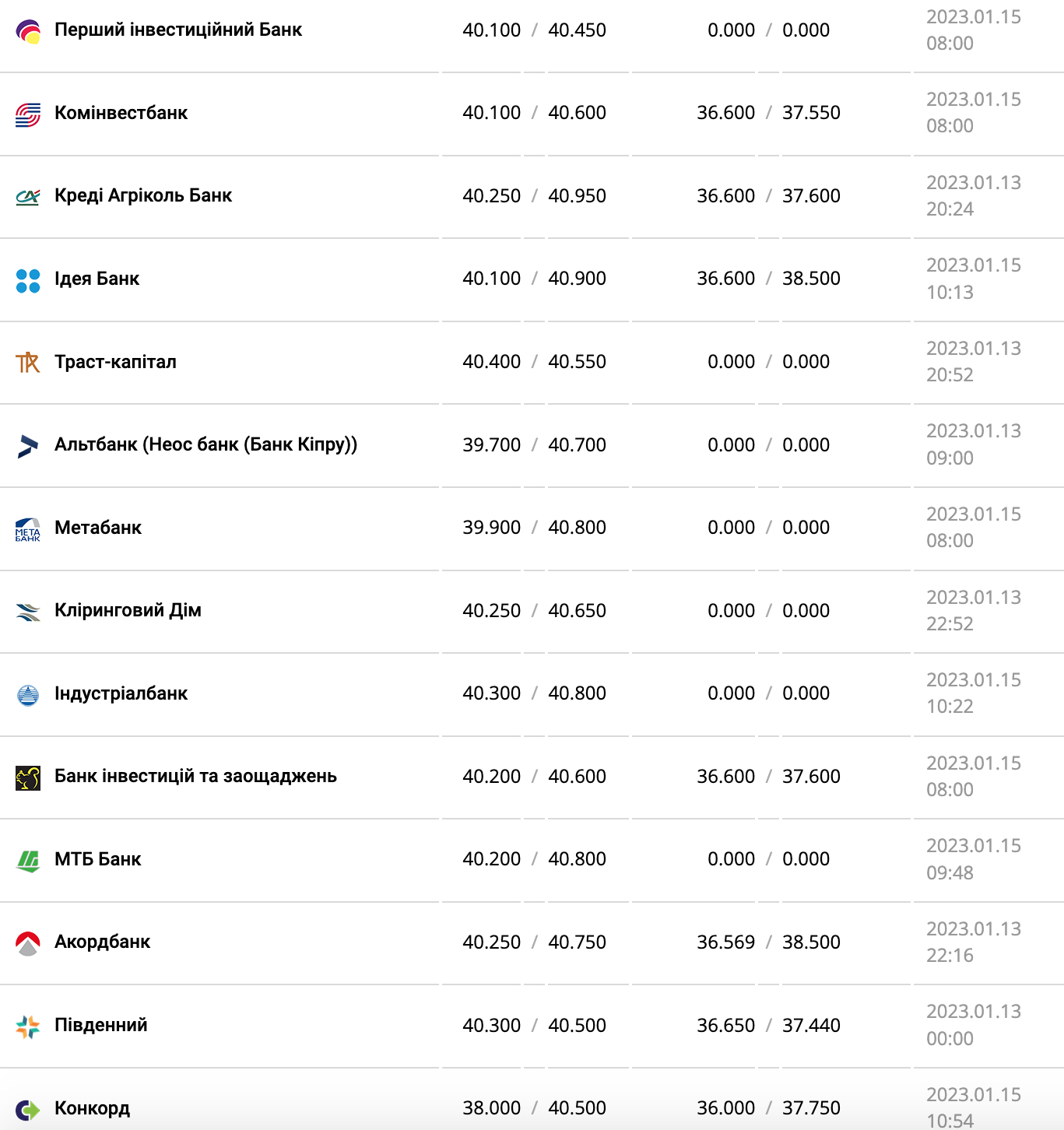Click the Кліринговий Дім logo icon
The height and width of the screenshot is (1130, 1064).
[x=28, y=612]
